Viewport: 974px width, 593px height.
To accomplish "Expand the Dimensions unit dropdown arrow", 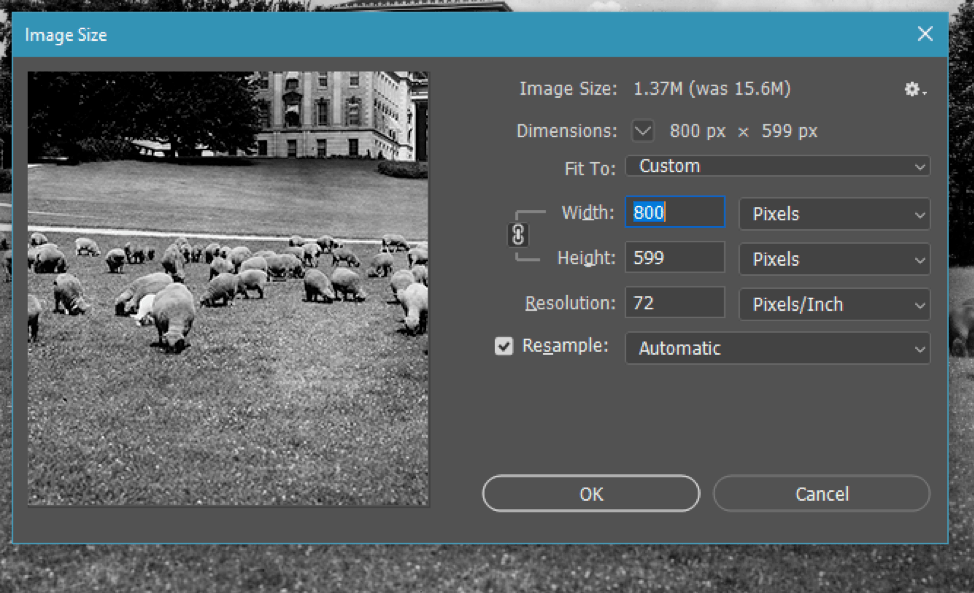I will 643,131.
